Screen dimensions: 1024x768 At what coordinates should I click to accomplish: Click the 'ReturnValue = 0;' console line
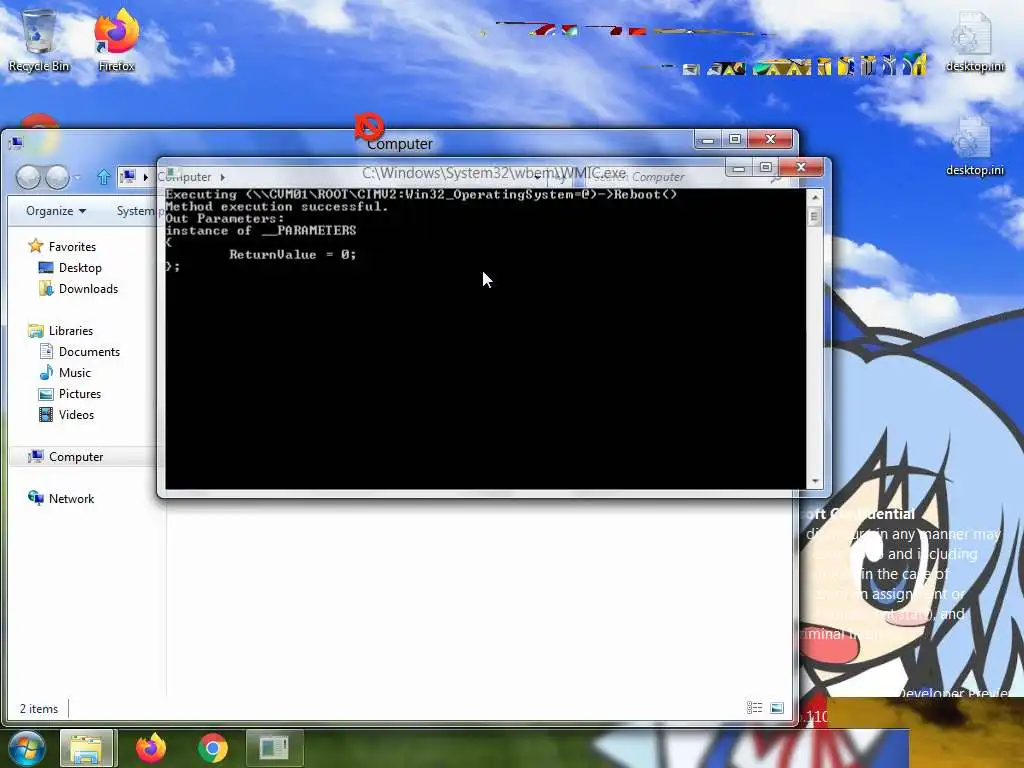click(x=293, y=255)
